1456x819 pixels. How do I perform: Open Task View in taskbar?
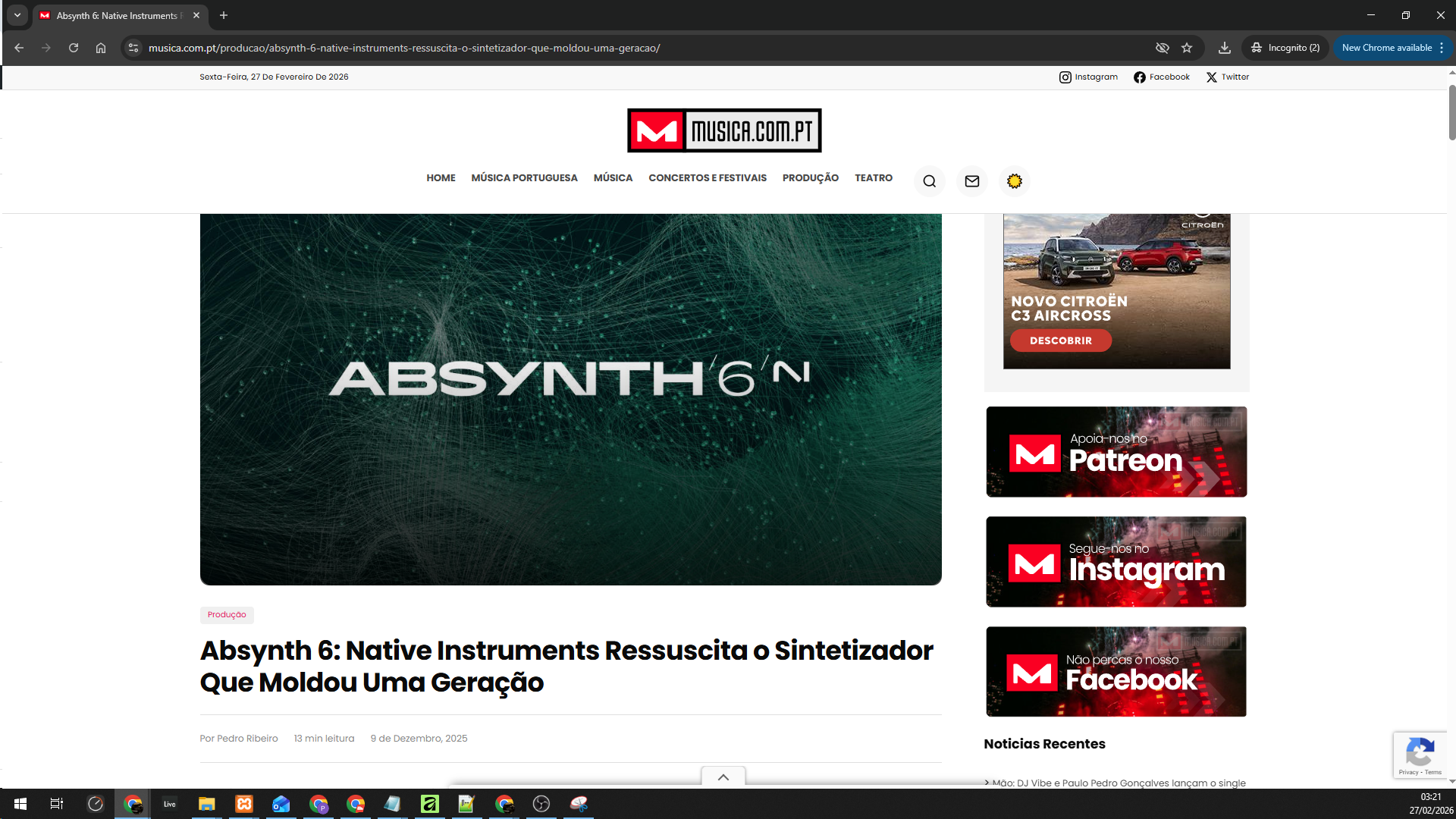pyautogui.click(x=57, y=804)
